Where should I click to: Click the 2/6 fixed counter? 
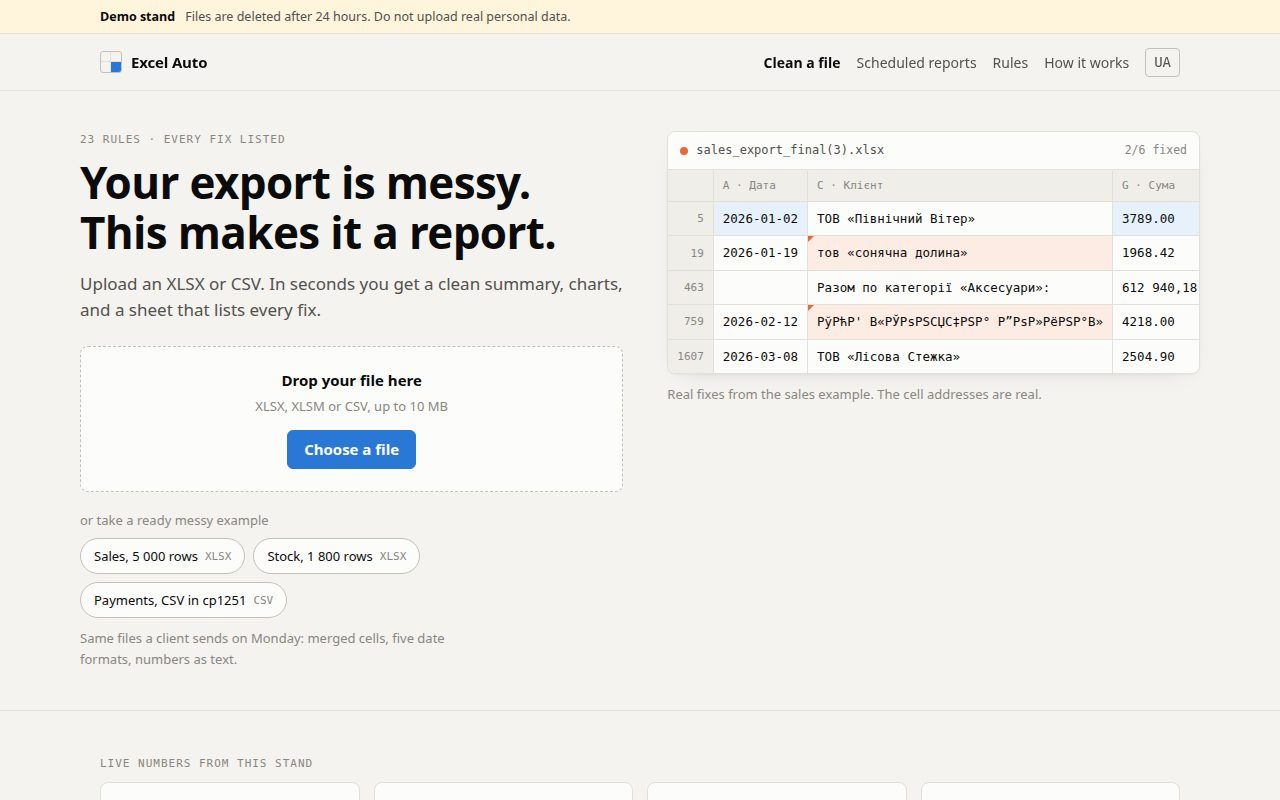point(1155,150)
